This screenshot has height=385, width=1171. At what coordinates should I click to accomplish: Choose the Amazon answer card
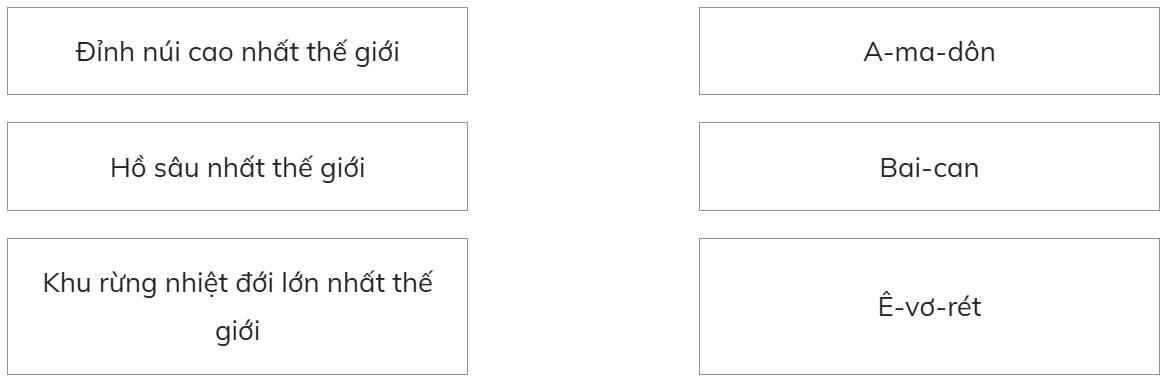point(929,51)
